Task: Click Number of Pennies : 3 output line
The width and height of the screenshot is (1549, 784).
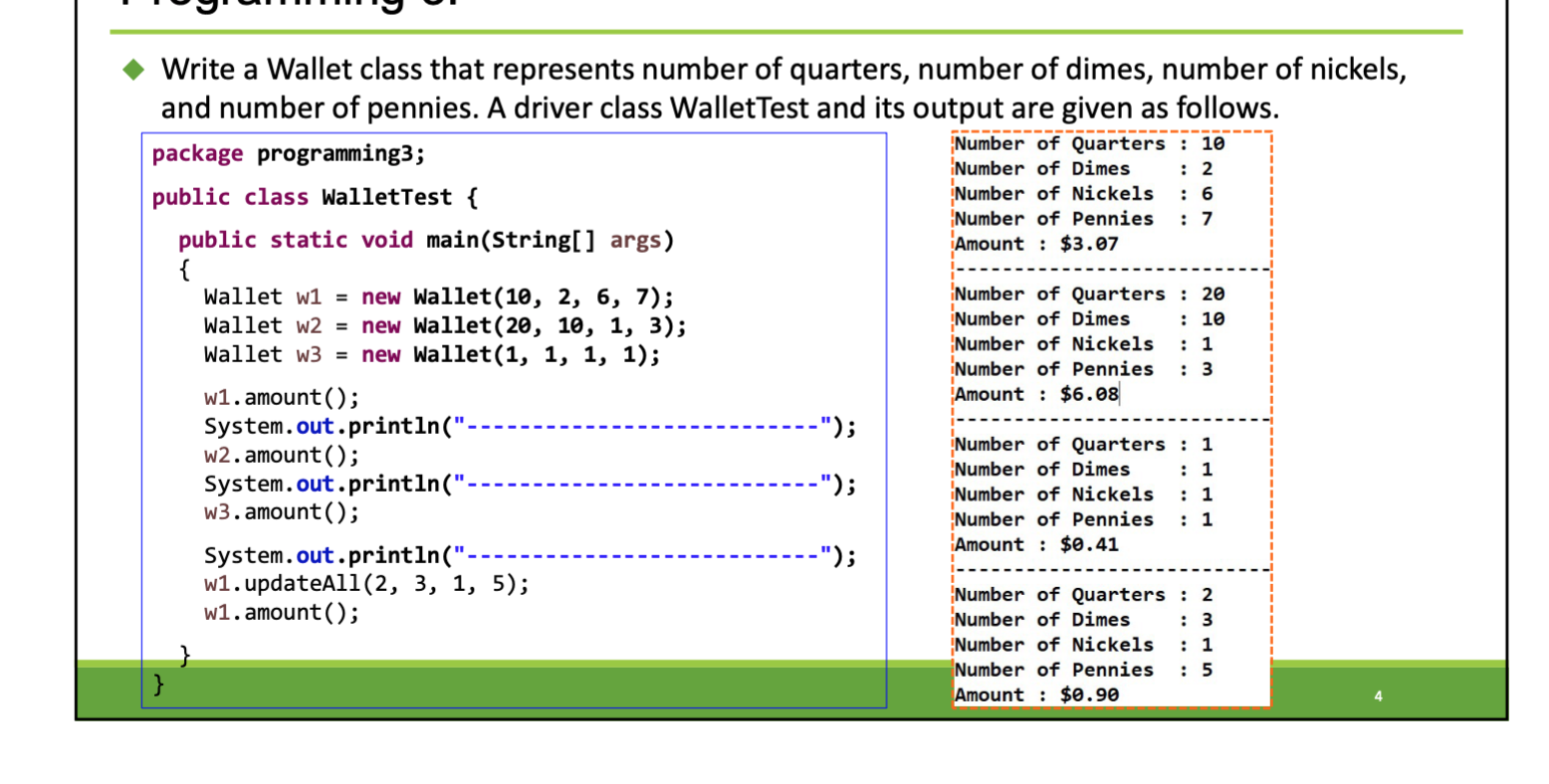Action: click(x=1080, y=368)
